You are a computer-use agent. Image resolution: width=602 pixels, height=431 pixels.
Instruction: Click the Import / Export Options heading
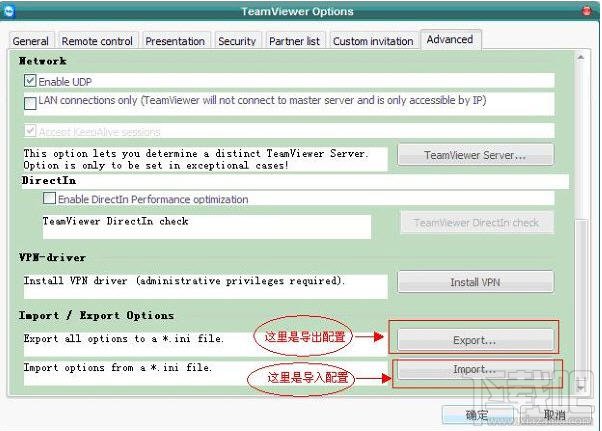96,315
